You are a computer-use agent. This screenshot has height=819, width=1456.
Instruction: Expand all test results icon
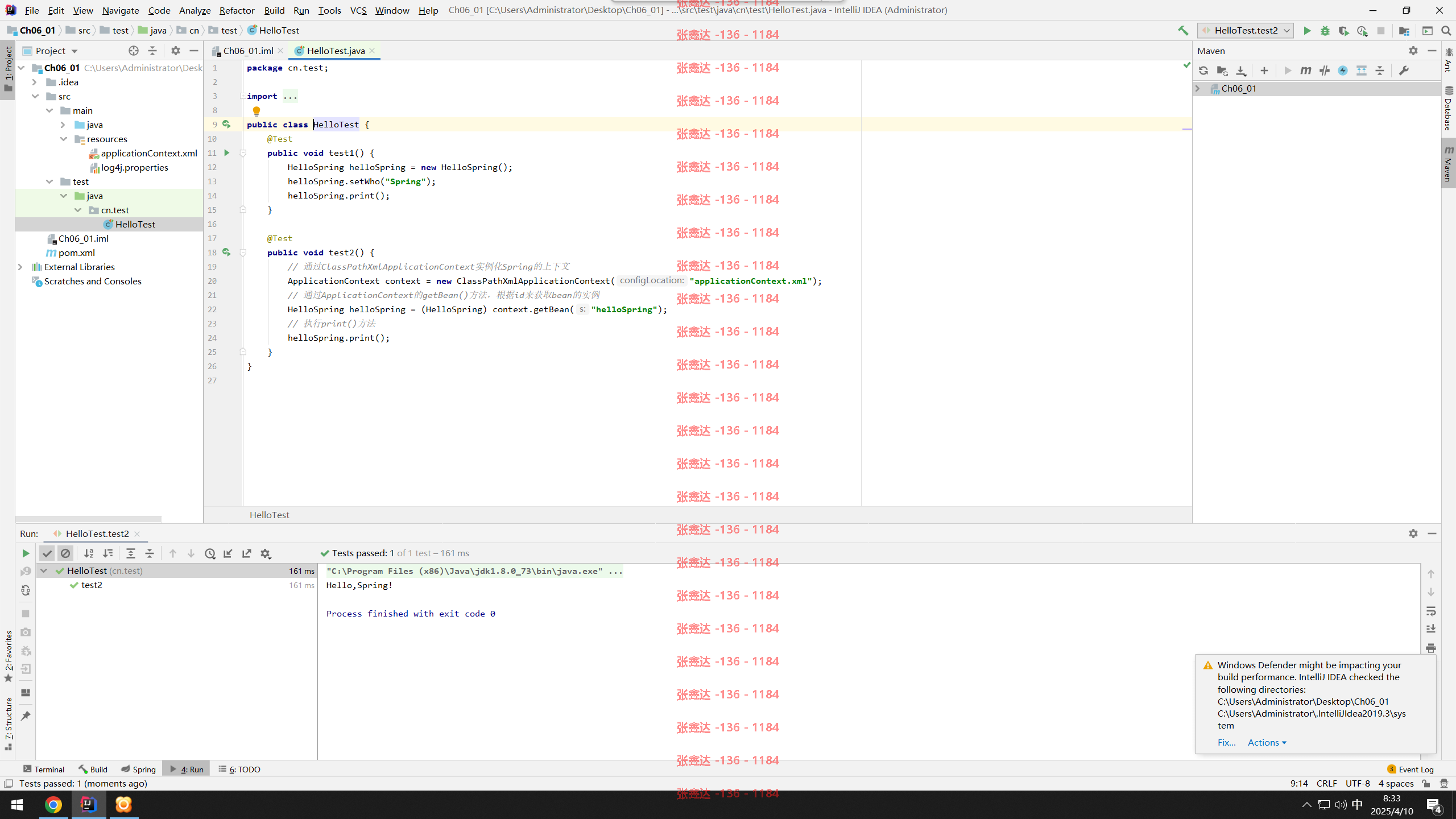(x=131, y=553)
